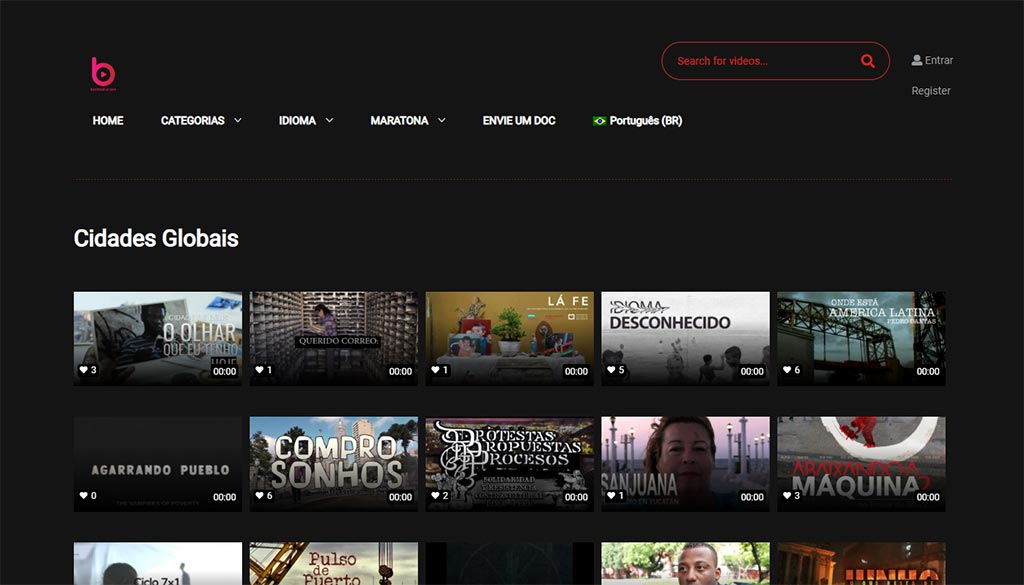
Task: Click the search magnifier icon
Action: (867, 61)
